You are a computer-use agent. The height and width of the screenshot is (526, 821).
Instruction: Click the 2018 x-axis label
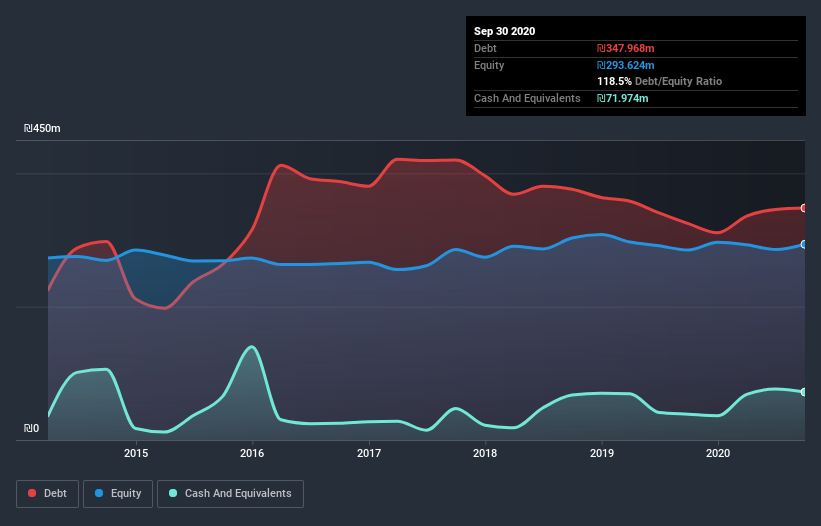(485, 453)
